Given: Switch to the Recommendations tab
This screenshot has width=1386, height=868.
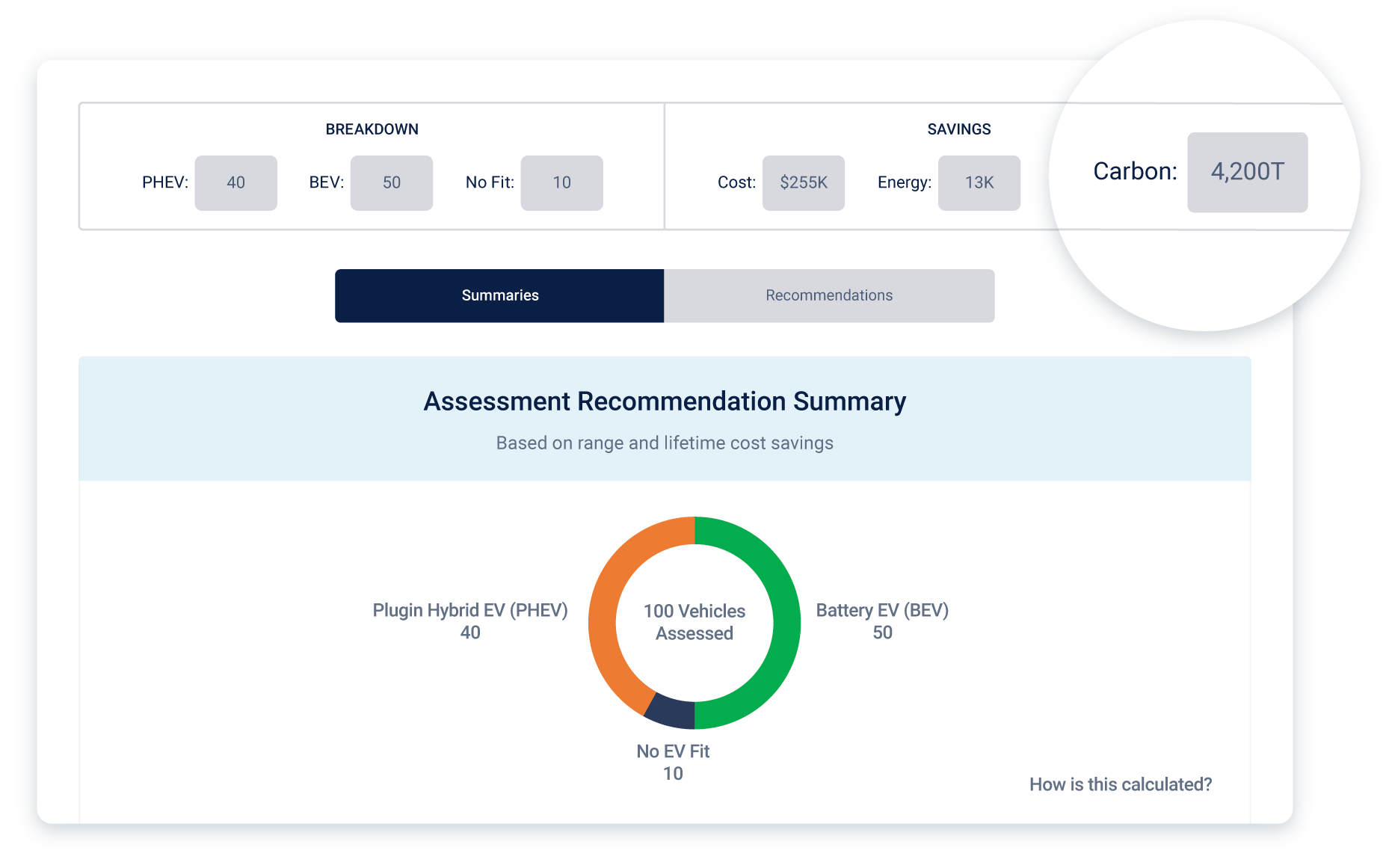Looking at the screenshot, I should pos(828,295).
